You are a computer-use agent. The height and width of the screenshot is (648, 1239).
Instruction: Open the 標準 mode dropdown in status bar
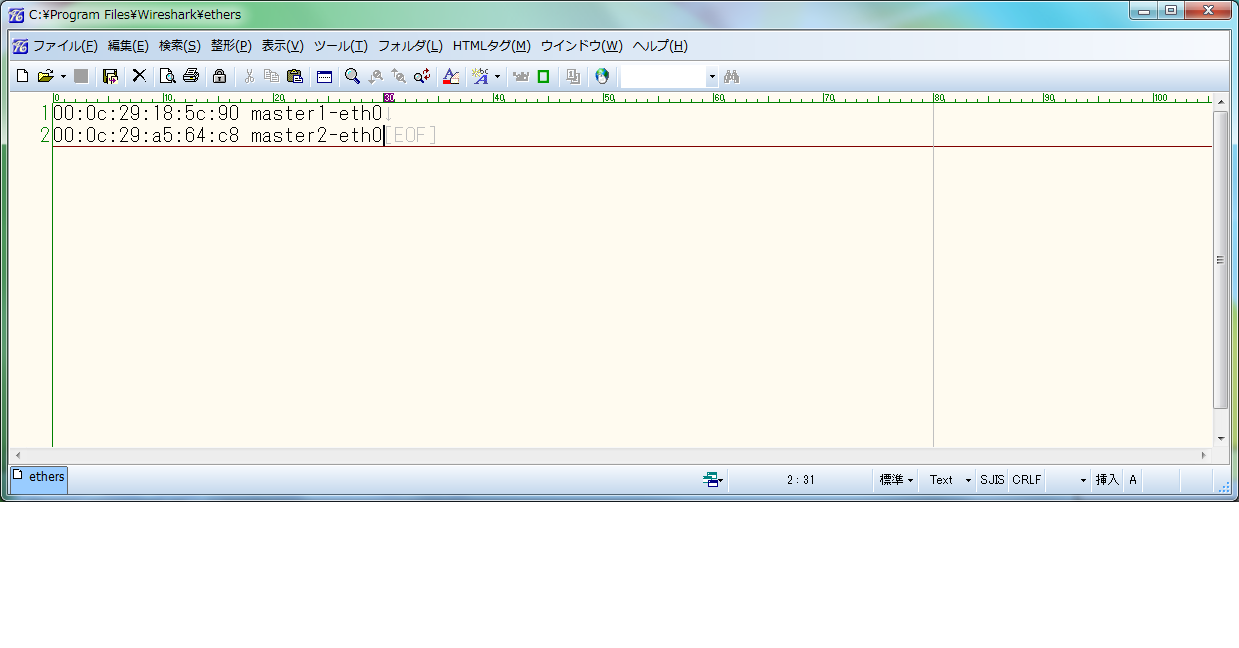pos(894,480)
